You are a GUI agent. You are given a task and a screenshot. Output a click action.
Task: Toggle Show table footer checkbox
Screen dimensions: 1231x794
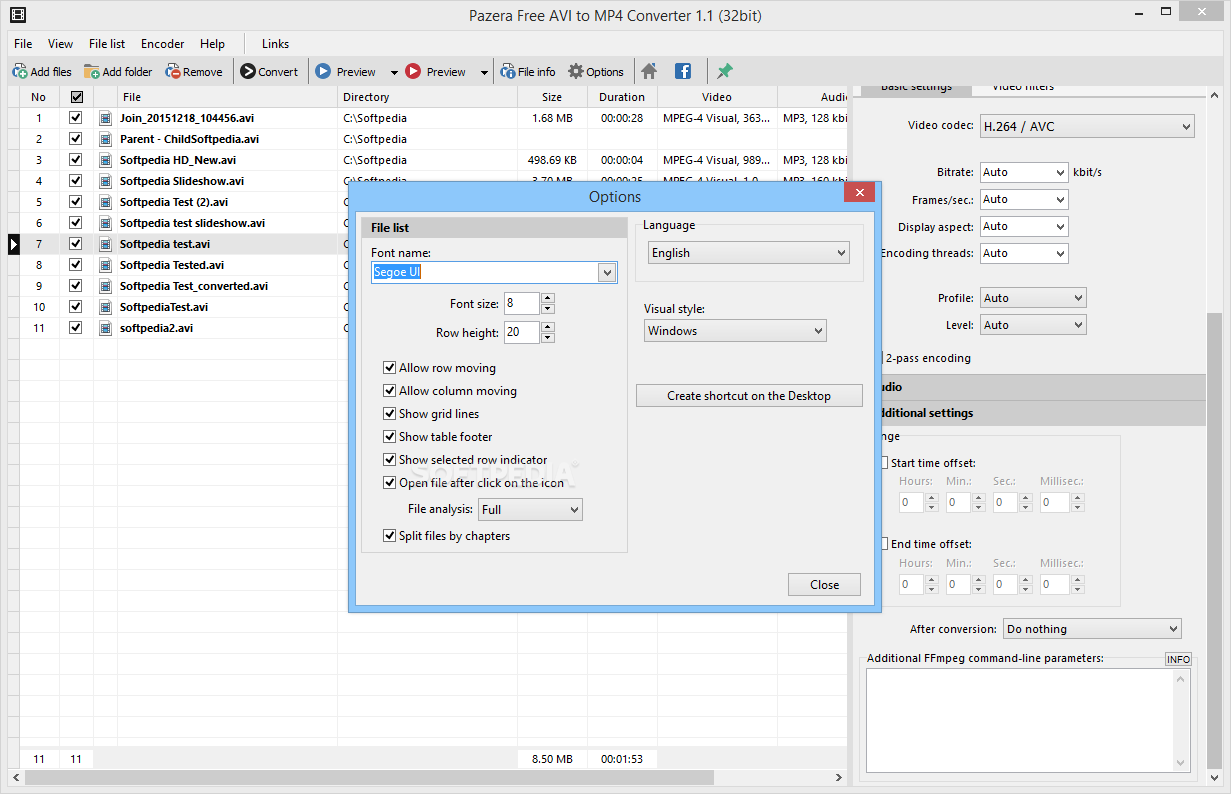(x=390, y=437)
